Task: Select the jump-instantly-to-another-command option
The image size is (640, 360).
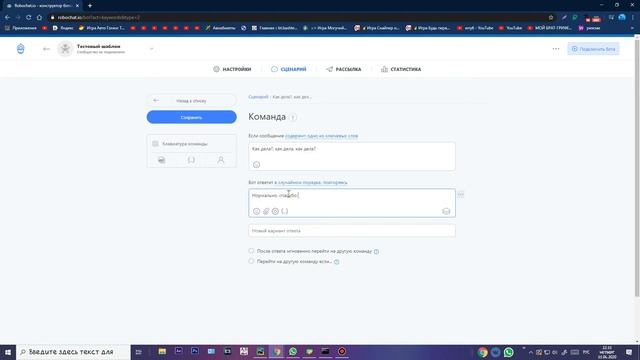Action: pos(251,251)
